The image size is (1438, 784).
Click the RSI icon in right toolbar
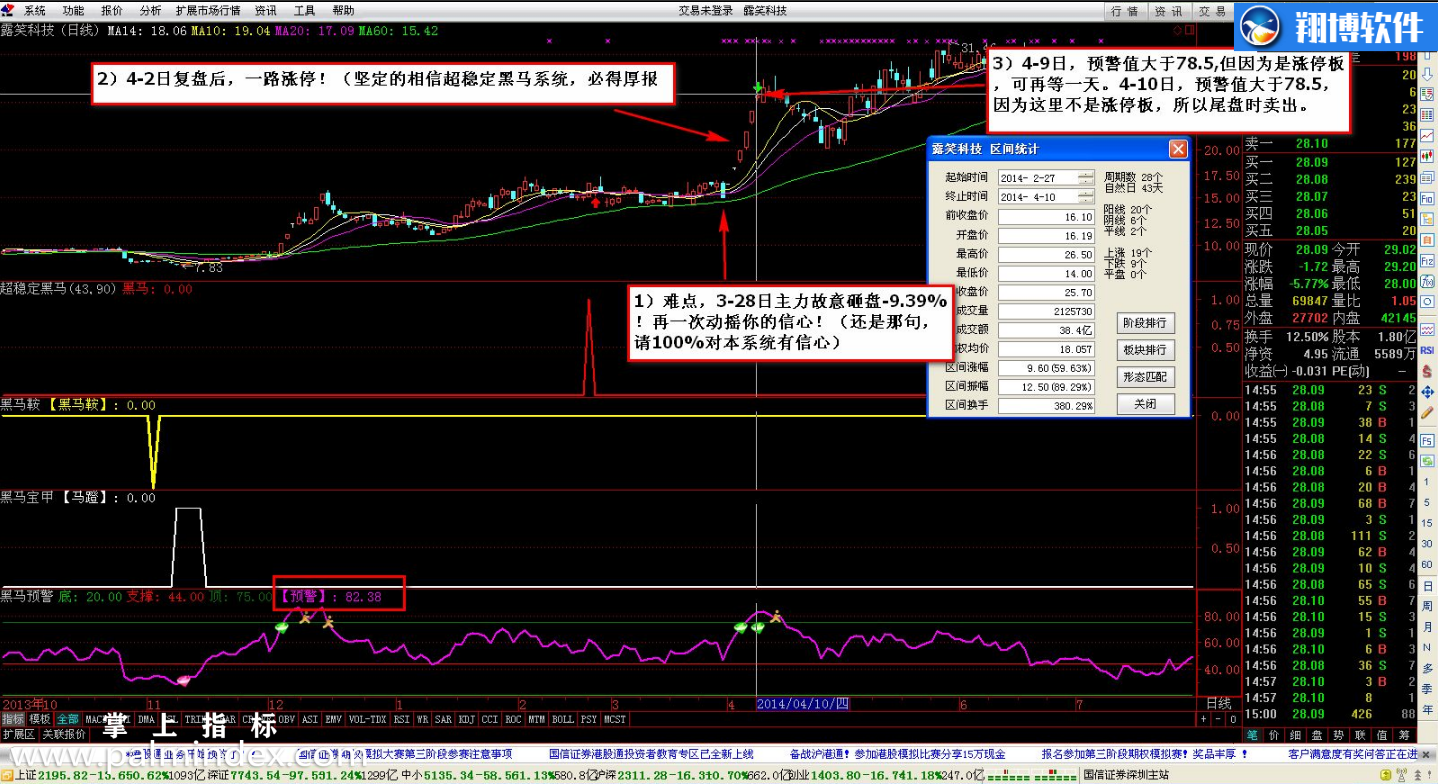[x=1428, y=350]
